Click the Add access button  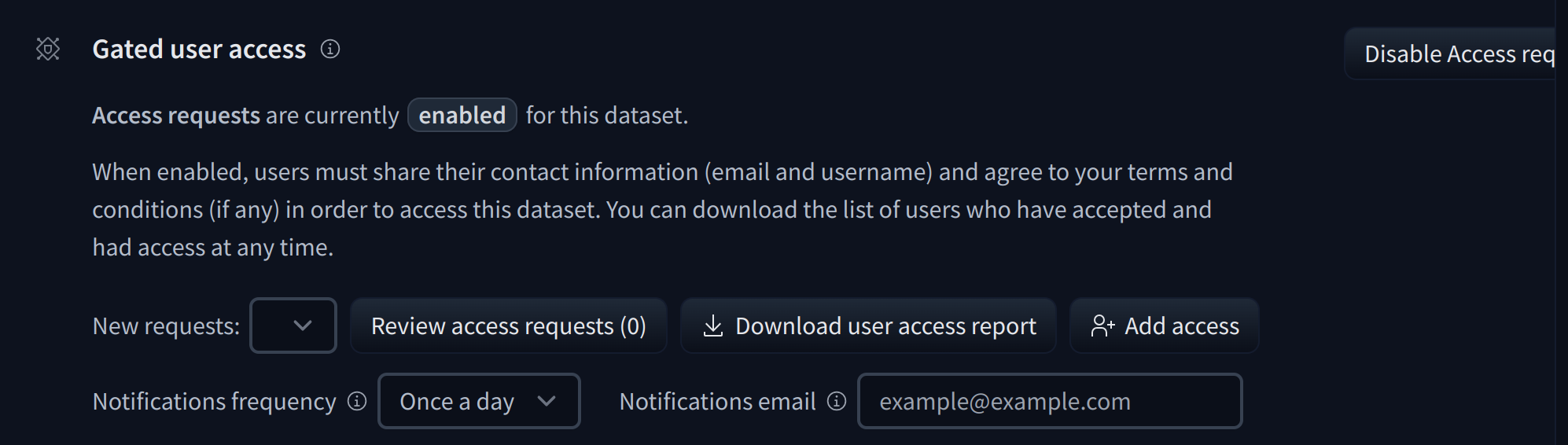1165,325
